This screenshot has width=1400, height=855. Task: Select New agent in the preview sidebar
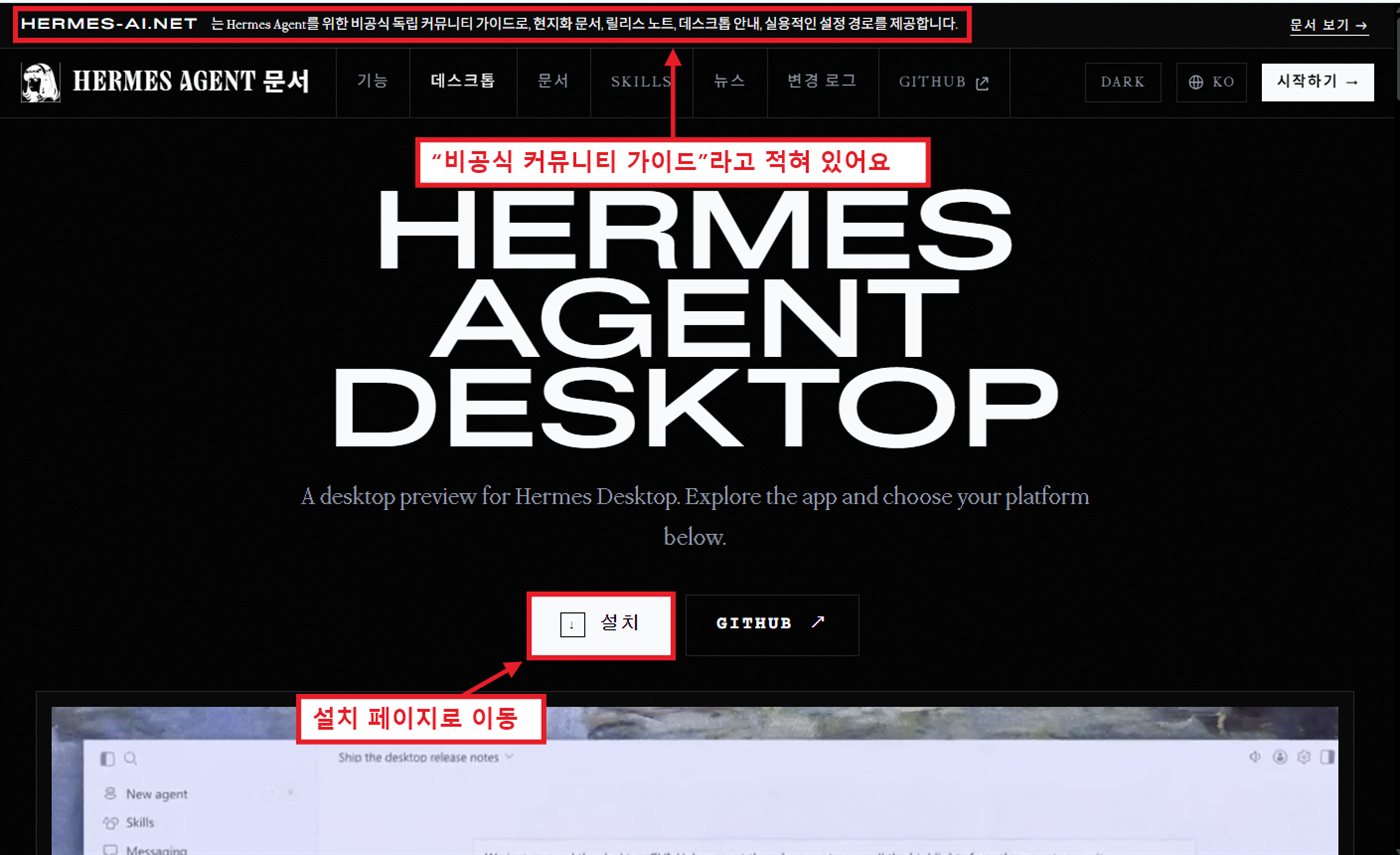[x=145, y=794]
